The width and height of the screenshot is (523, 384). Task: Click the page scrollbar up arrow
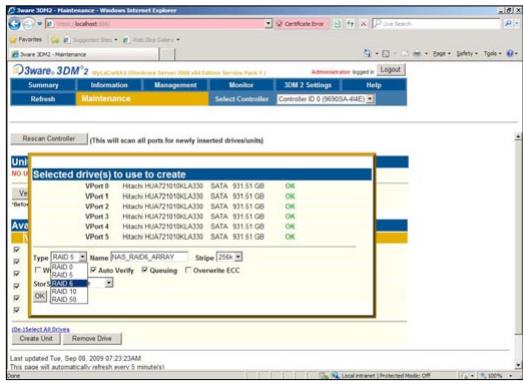click(x=518, y=136)
